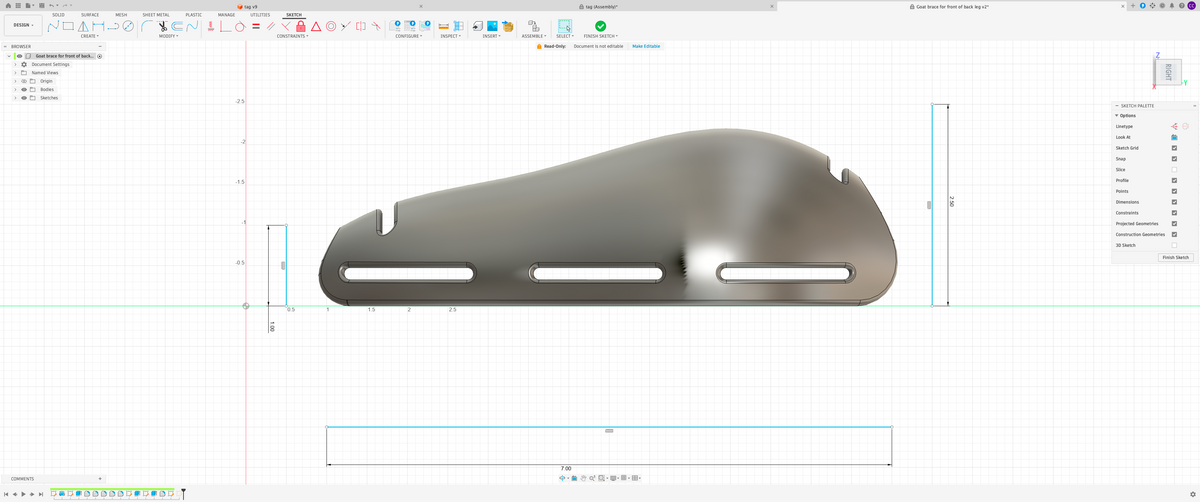Switch to the SURFACE tab
The height and width of the screenshot is (502, 1200).
[x=90, y=15]
